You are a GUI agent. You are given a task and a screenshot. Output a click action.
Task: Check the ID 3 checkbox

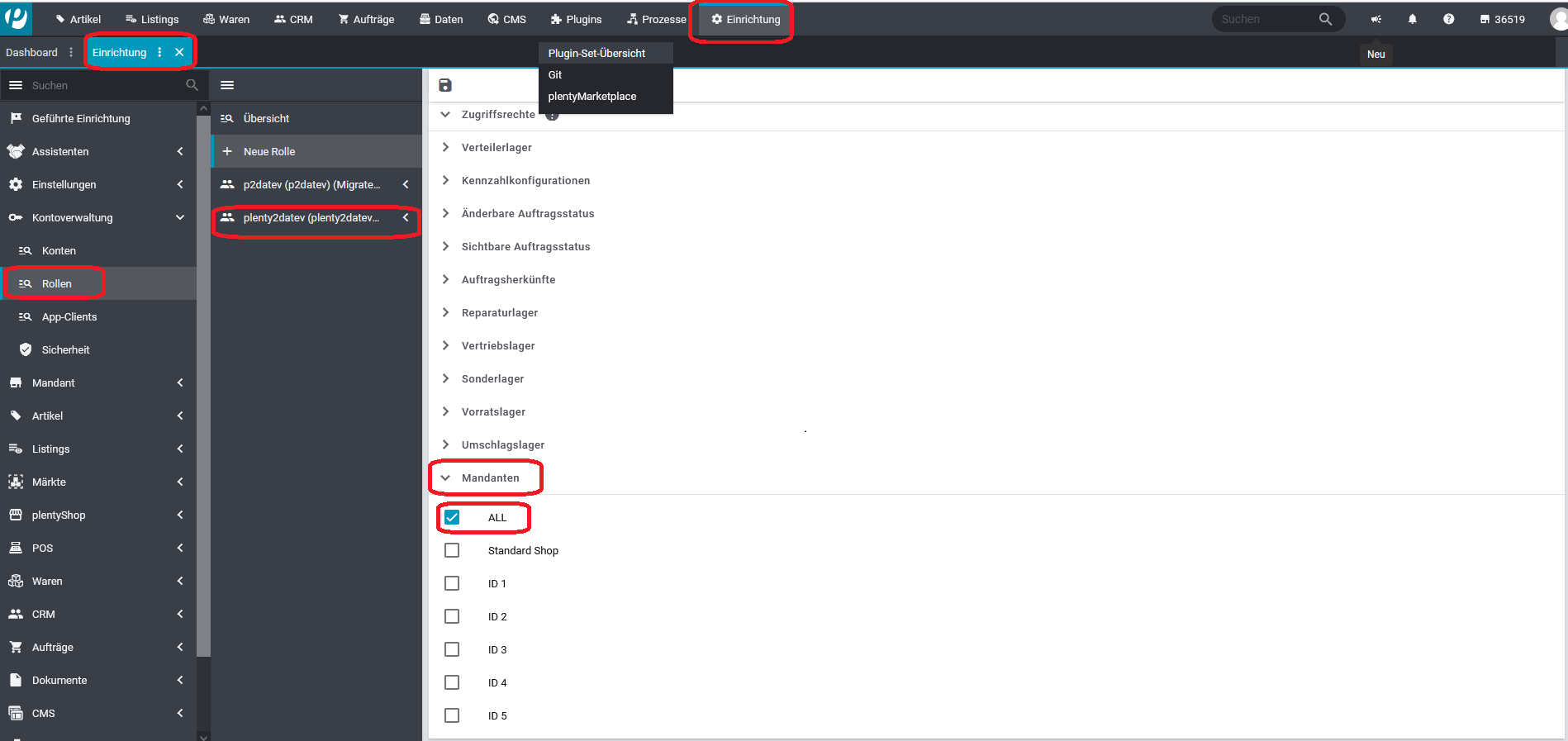point(452,649)
